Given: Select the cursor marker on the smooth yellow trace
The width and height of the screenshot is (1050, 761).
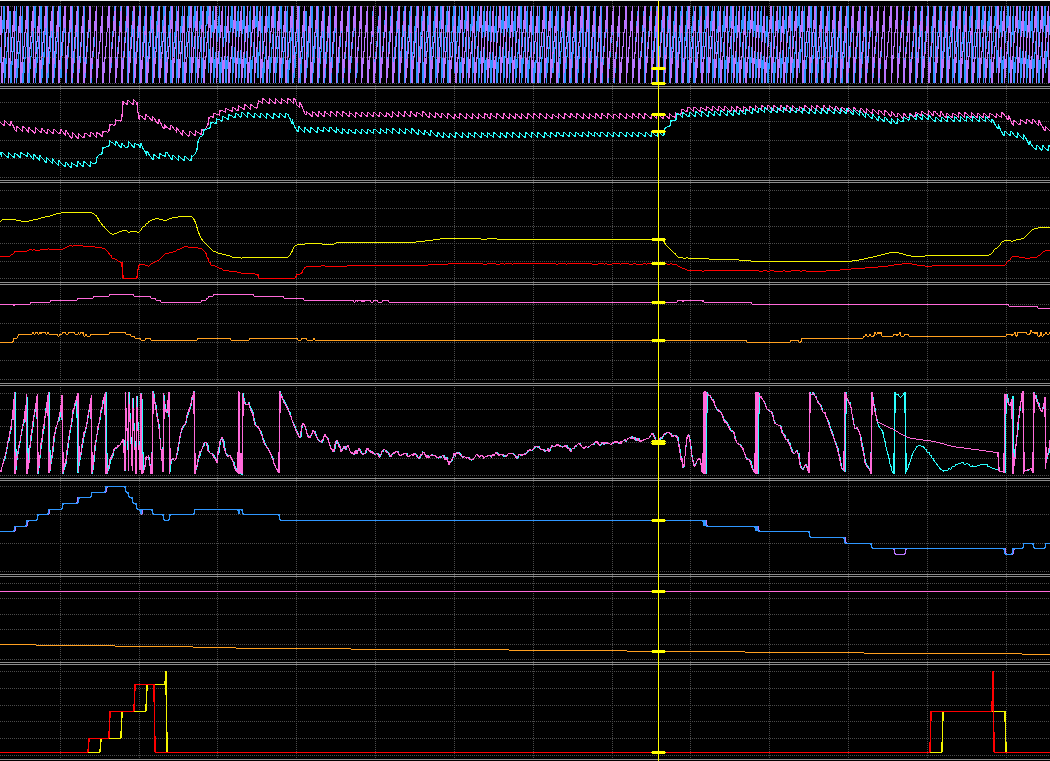Looking at the screenshot, I should click(x=658, y=240).
